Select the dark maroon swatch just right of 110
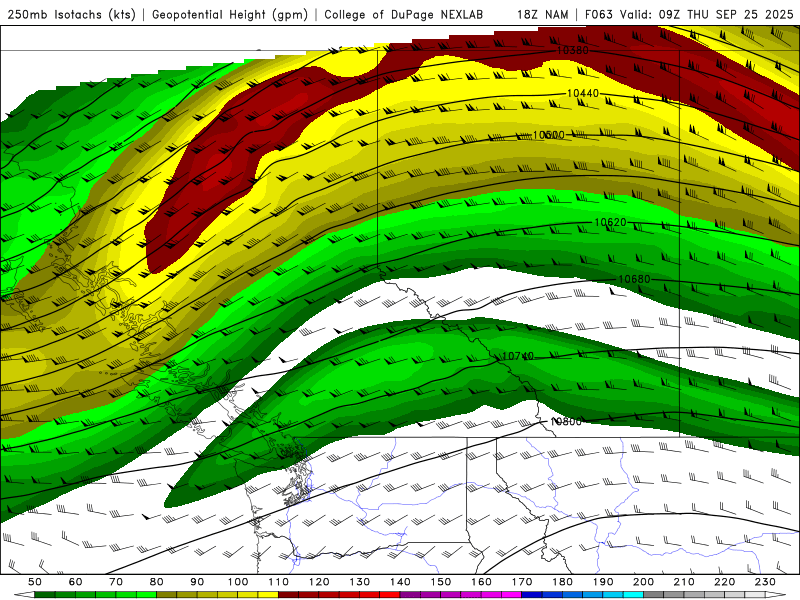Image resolution: width=800 pixels, height=600 pixels. [288, 595]
